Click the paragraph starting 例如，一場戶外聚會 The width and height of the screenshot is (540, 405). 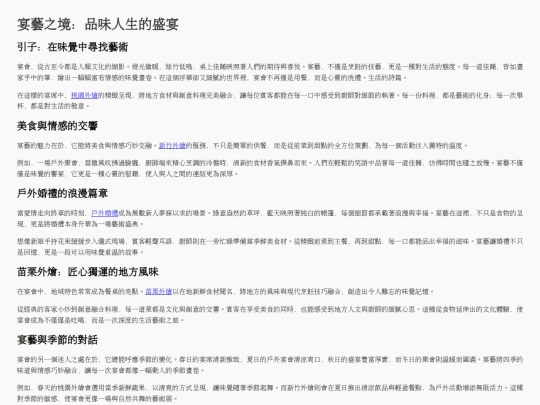click(270, 168)
